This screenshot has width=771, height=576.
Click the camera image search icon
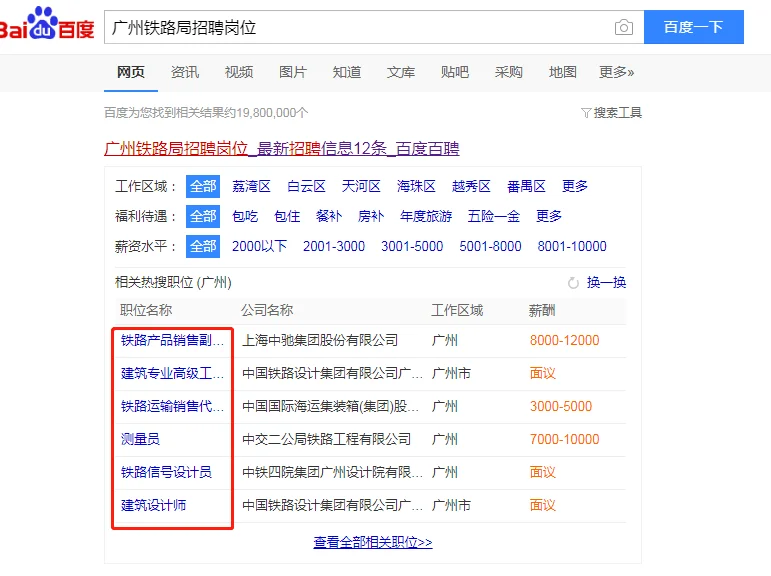(623, 27)
